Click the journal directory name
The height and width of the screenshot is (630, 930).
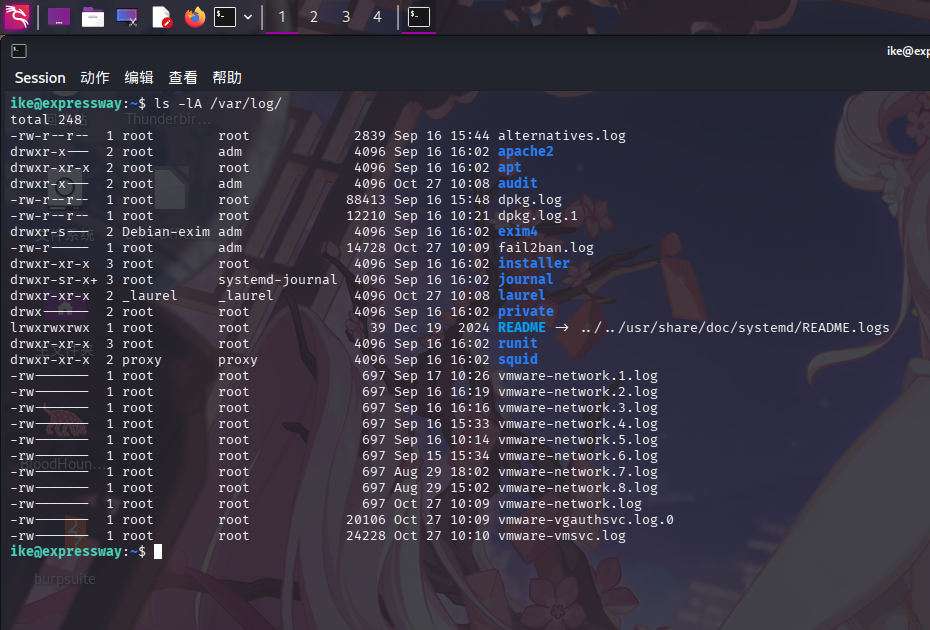point(525,279)
